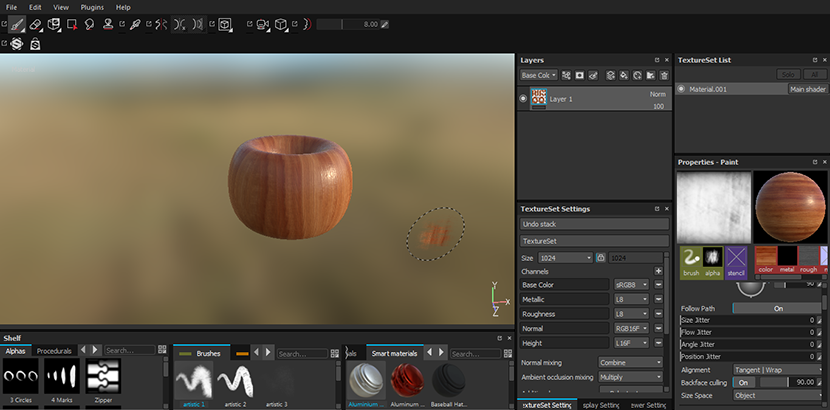Switch to Procedurals shelf tab
This screenshot has height=410, width=830.
tap(54, 351)
